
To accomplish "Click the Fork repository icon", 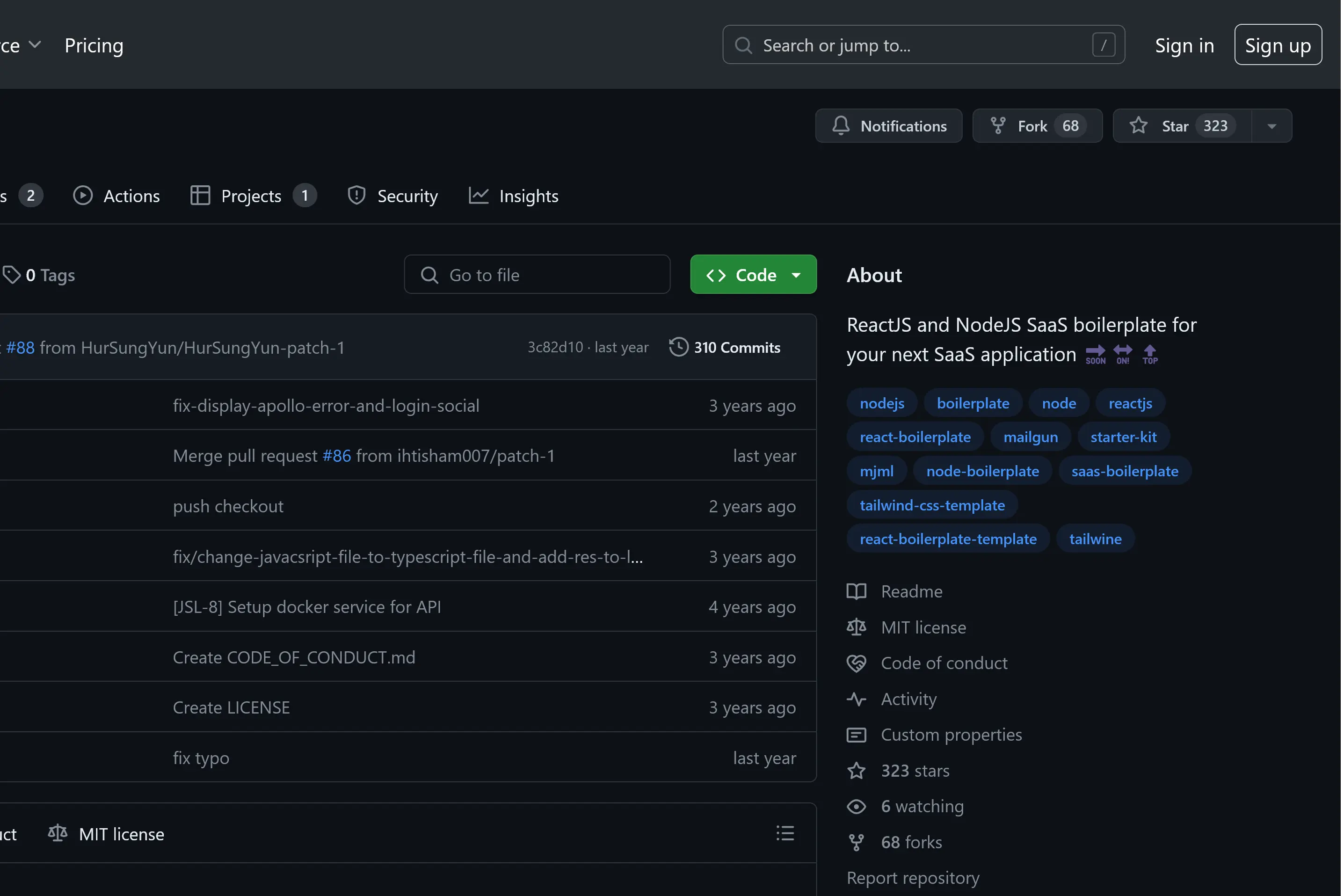I will click(x=997, y=126).
